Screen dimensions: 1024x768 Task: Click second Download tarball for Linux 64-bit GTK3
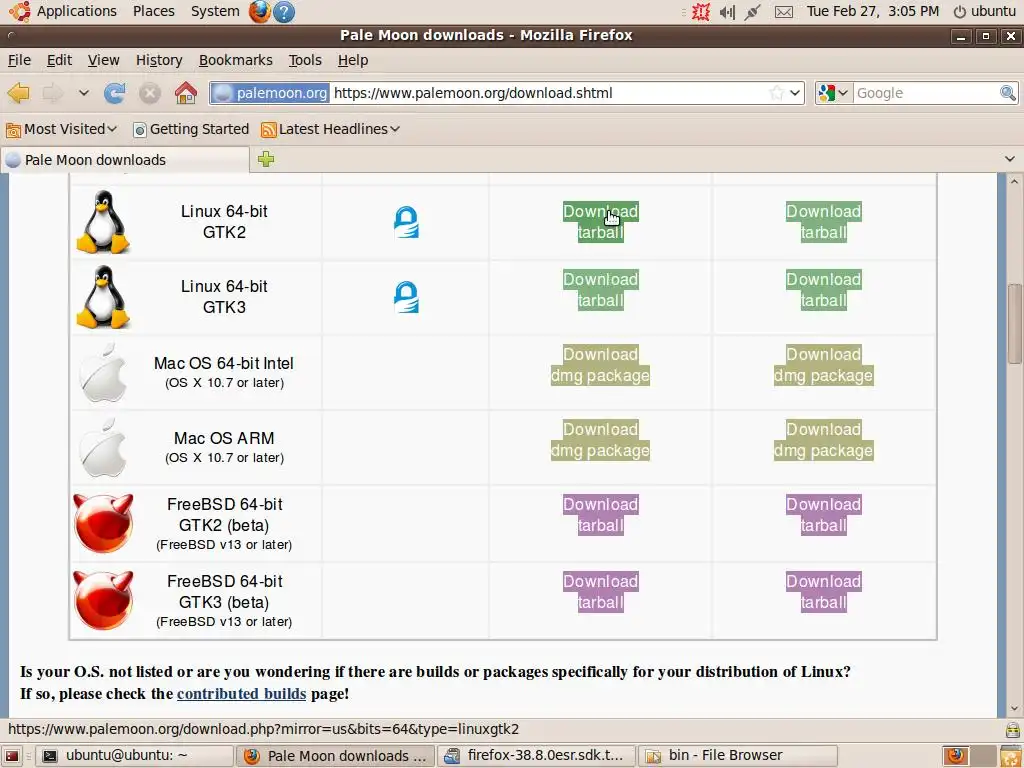(x=824, y=290)
